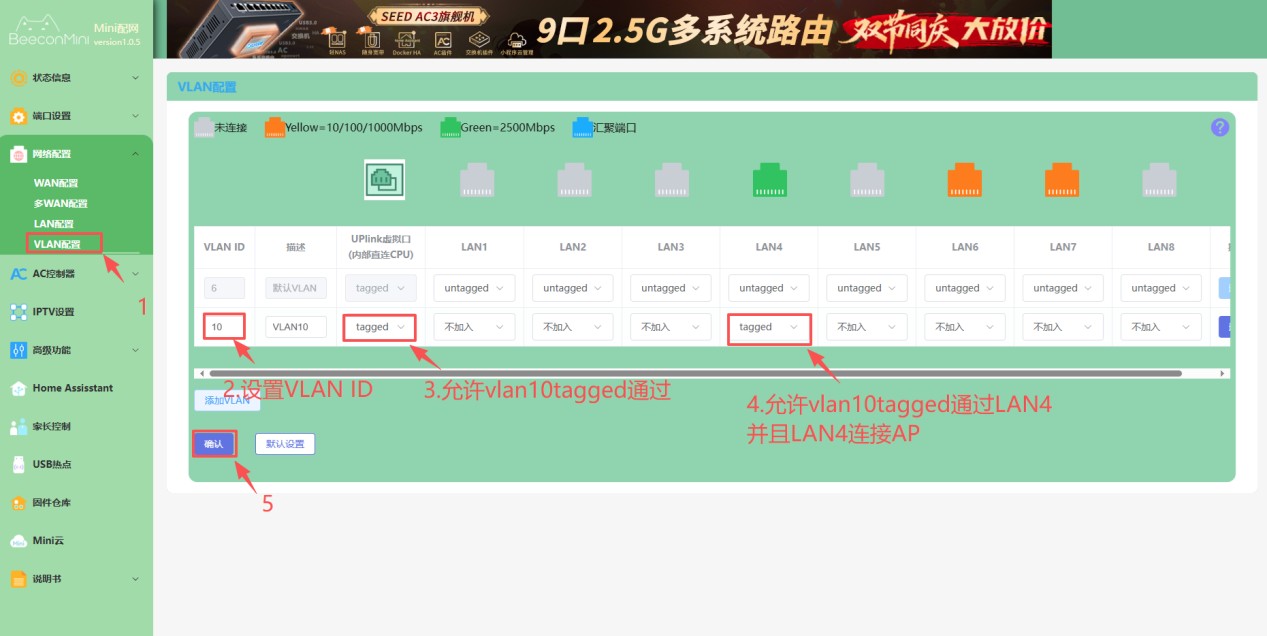The image size is (1267, 636).
Task: Click the LAN5 grey port icon
Action: coord(867,180)
